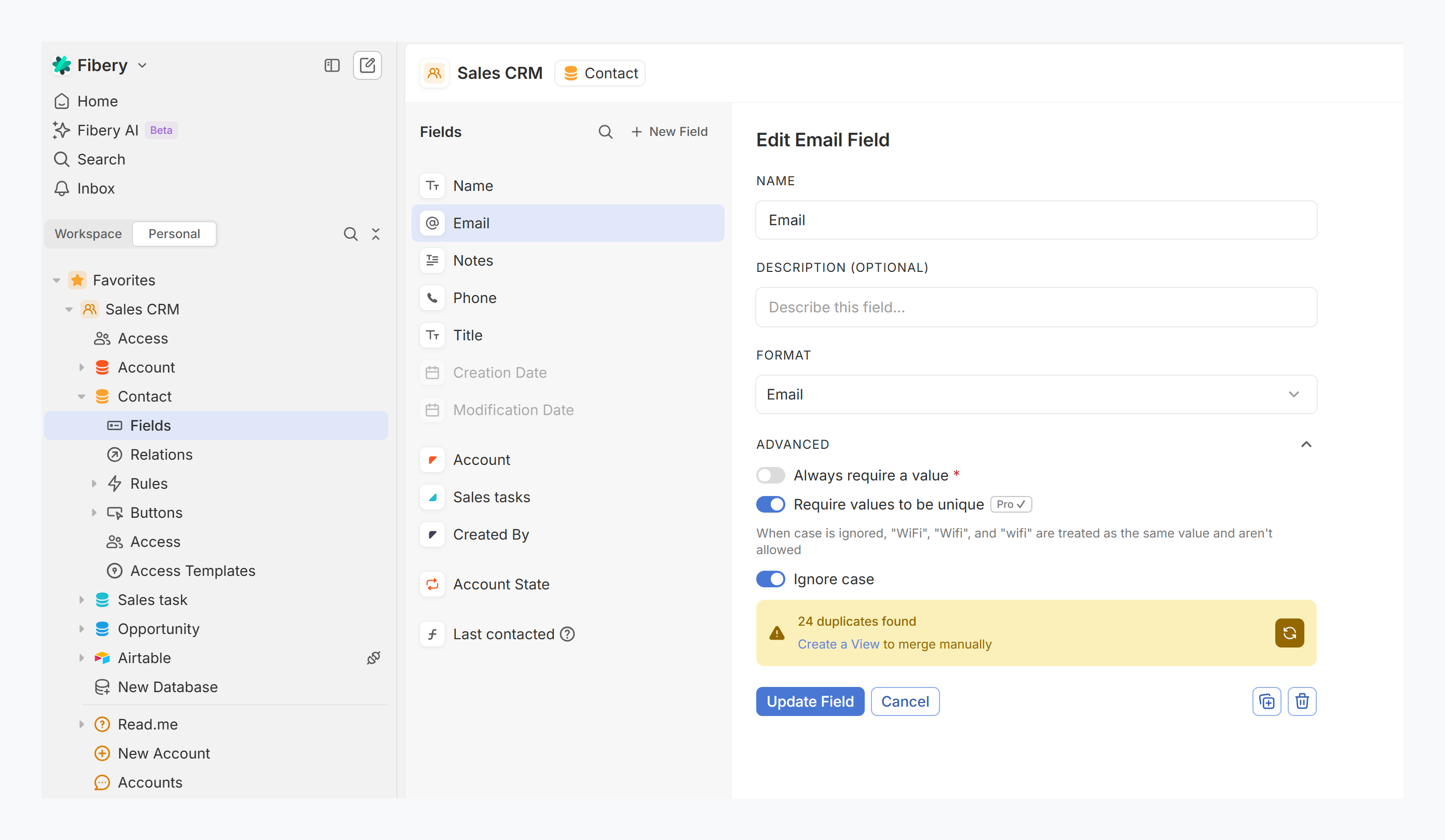This screenshot has height=840, width=1445.
Task: Click the Airtable logo icon
Action: click(x=102, y=658)
